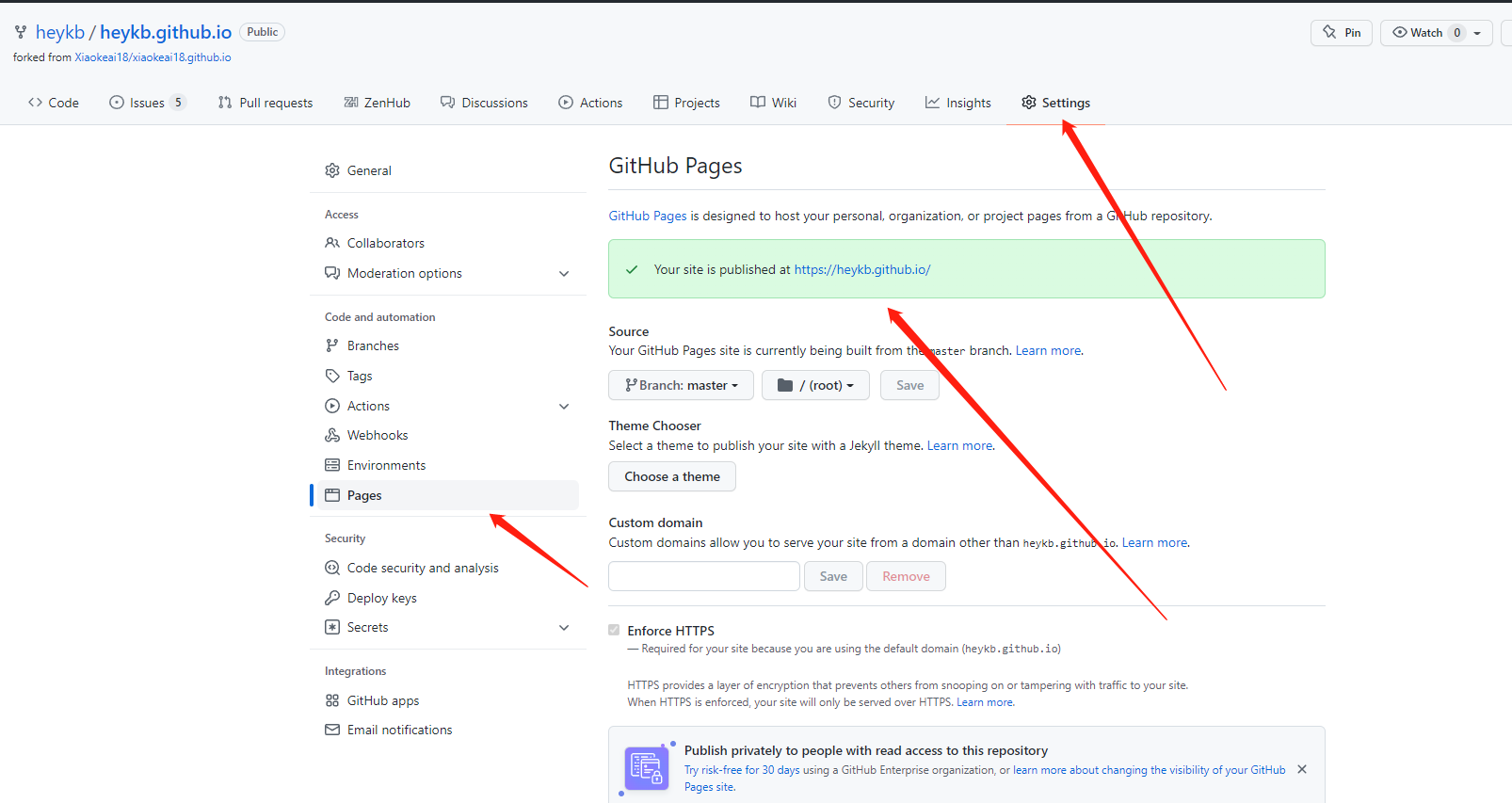This screenshot has height=803, width=1512.
Task: Open the ZenHub tab
Action: tap(377, 103)
